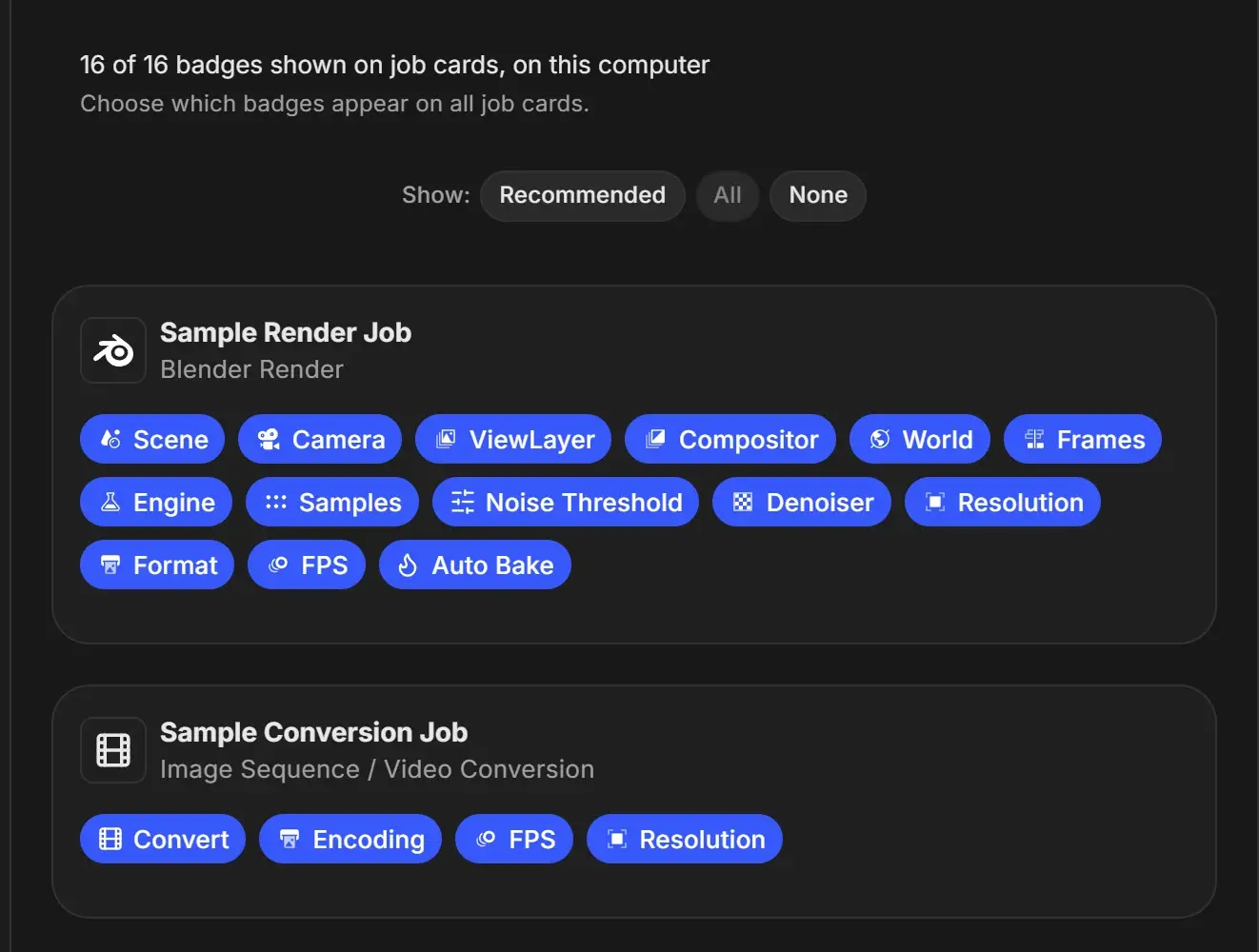Click the "Show:" label

coord(436,195)
